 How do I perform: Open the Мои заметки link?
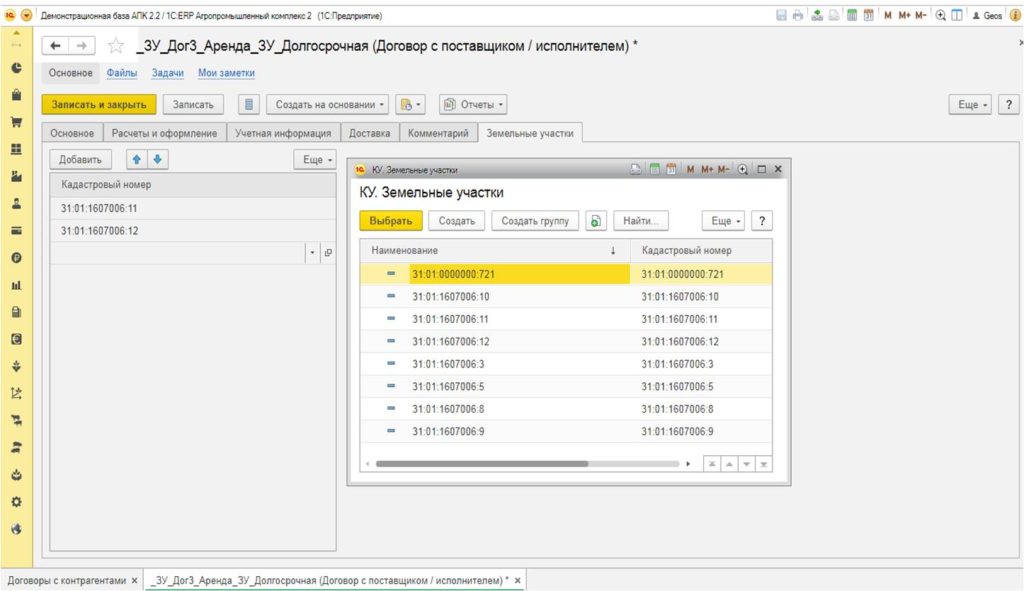[x=226, y=72]
